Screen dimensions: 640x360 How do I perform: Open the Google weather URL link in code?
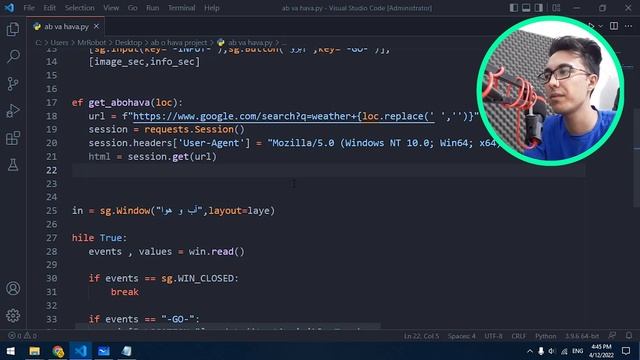[284, 116]
